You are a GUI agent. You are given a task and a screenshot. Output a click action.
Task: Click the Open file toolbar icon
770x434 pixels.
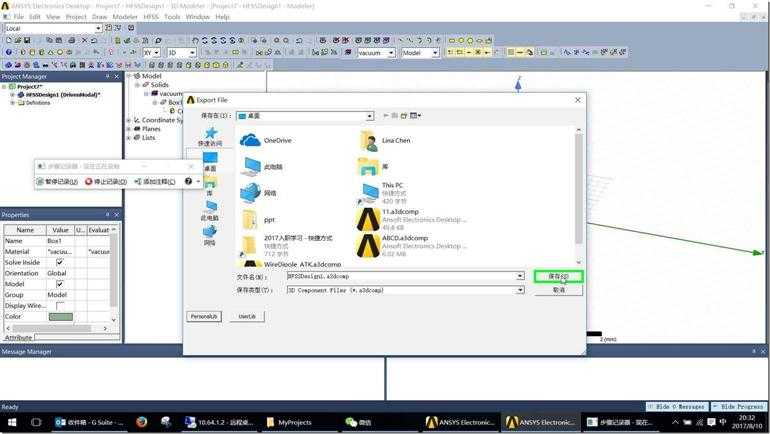click(18, 40)
